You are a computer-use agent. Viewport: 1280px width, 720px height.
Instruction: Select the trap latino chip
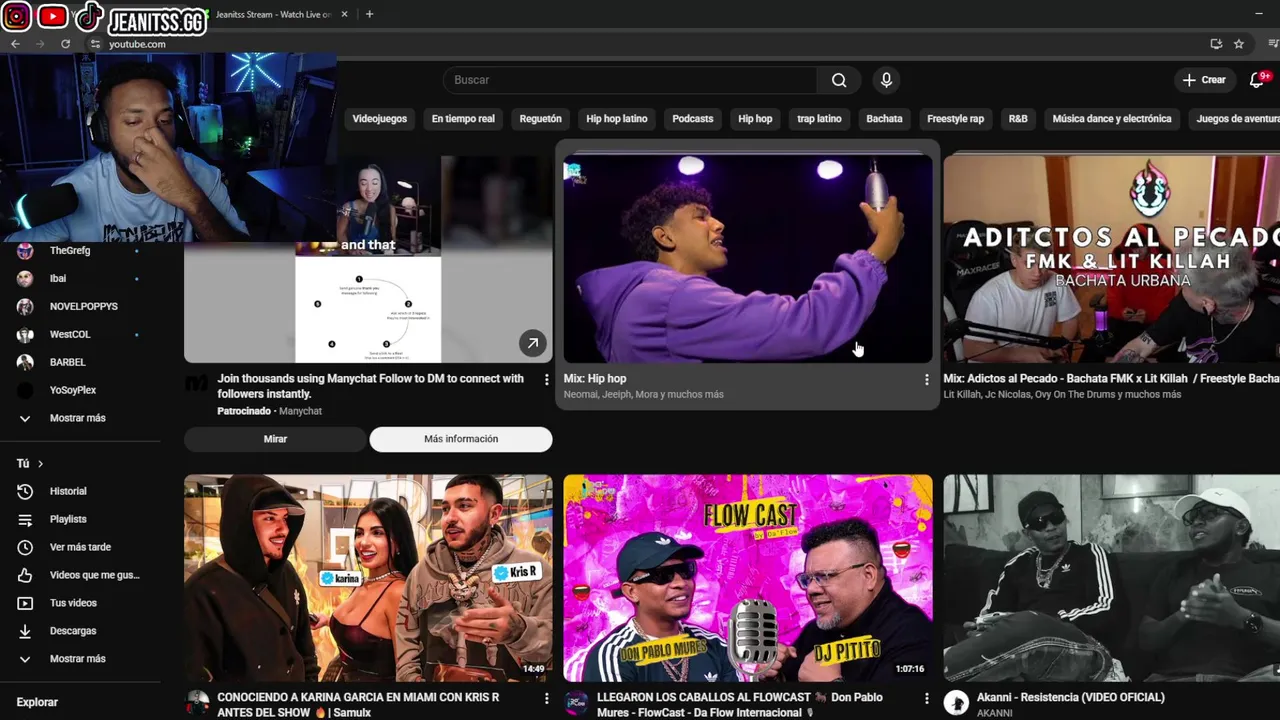pos(819,119)
